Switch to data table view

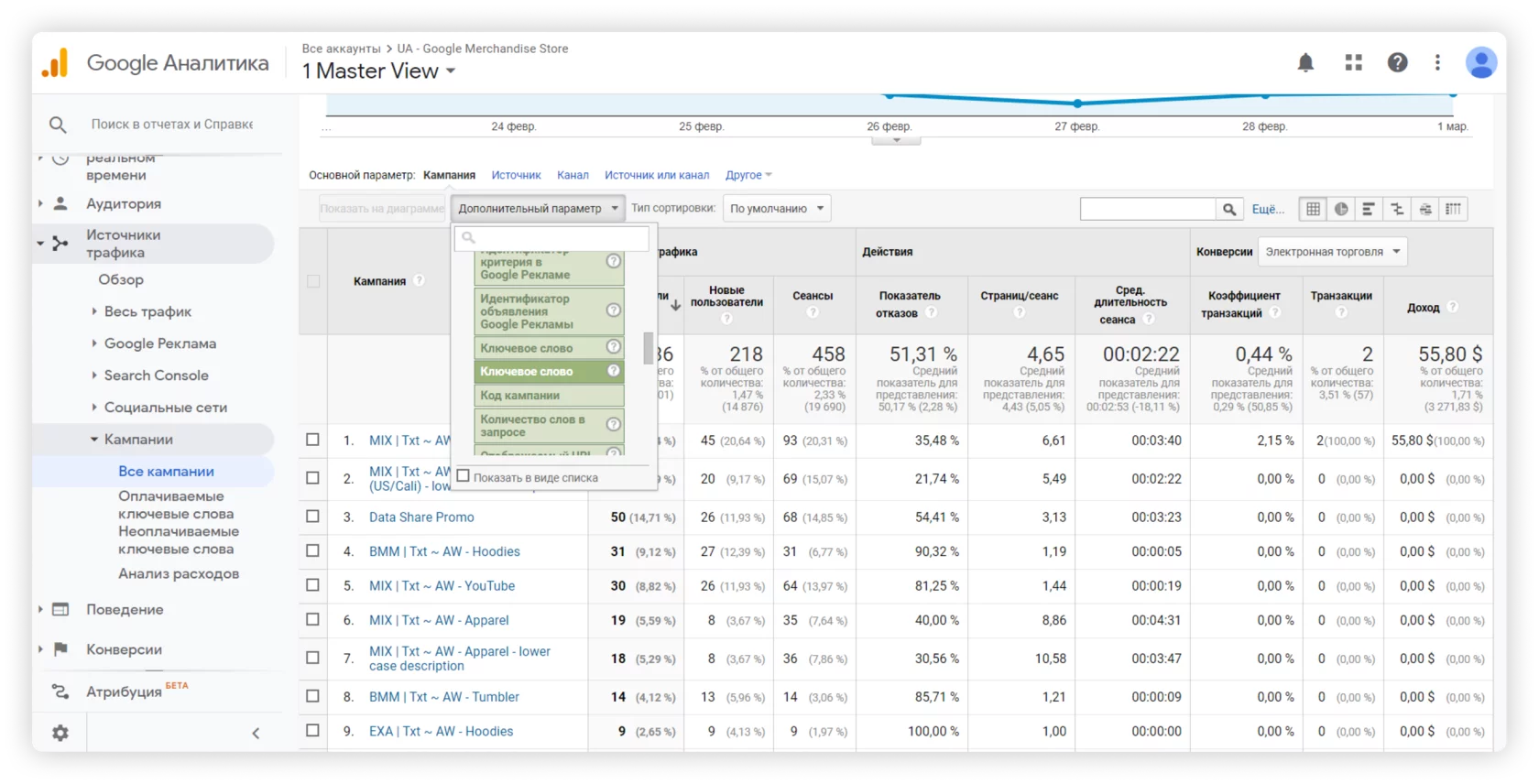tap(1313, 209)
